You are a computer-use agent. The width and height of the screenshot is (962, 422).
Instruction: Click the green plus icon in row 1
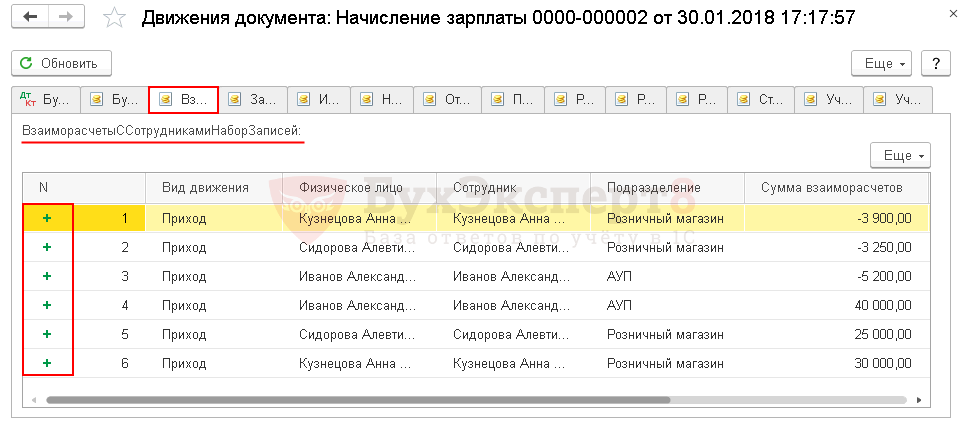pos(46,218)
